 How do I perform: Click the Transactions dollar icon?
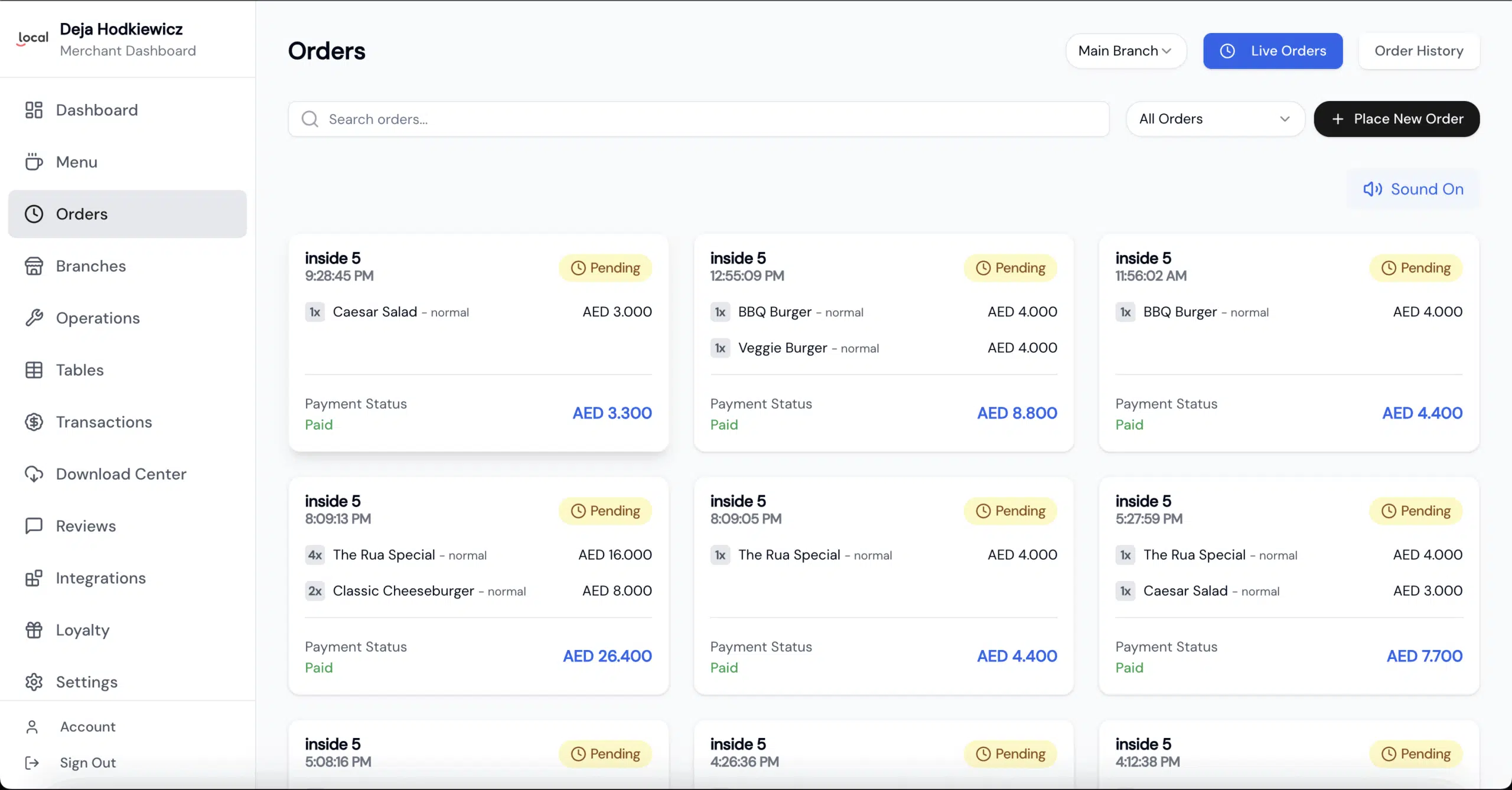tap(34, 422)
